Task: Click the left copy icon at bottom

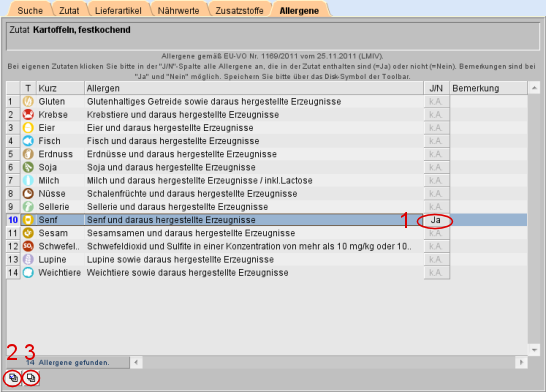Action: (x=13, y=378)
